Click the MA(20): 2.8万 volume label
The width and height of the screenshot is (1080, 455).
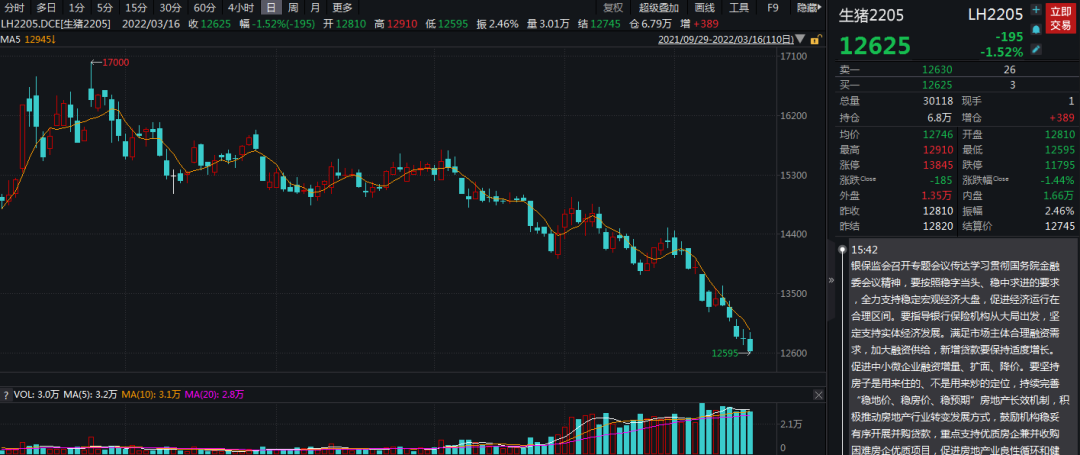214,395
